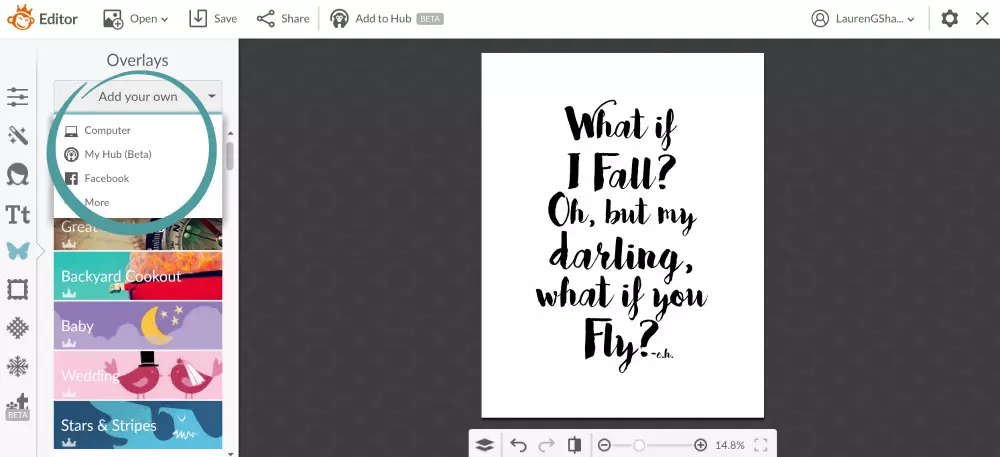The width and height of the screenshot is (1000, 457).
Task: Click Add to Hub button
Action: point(386,19)
